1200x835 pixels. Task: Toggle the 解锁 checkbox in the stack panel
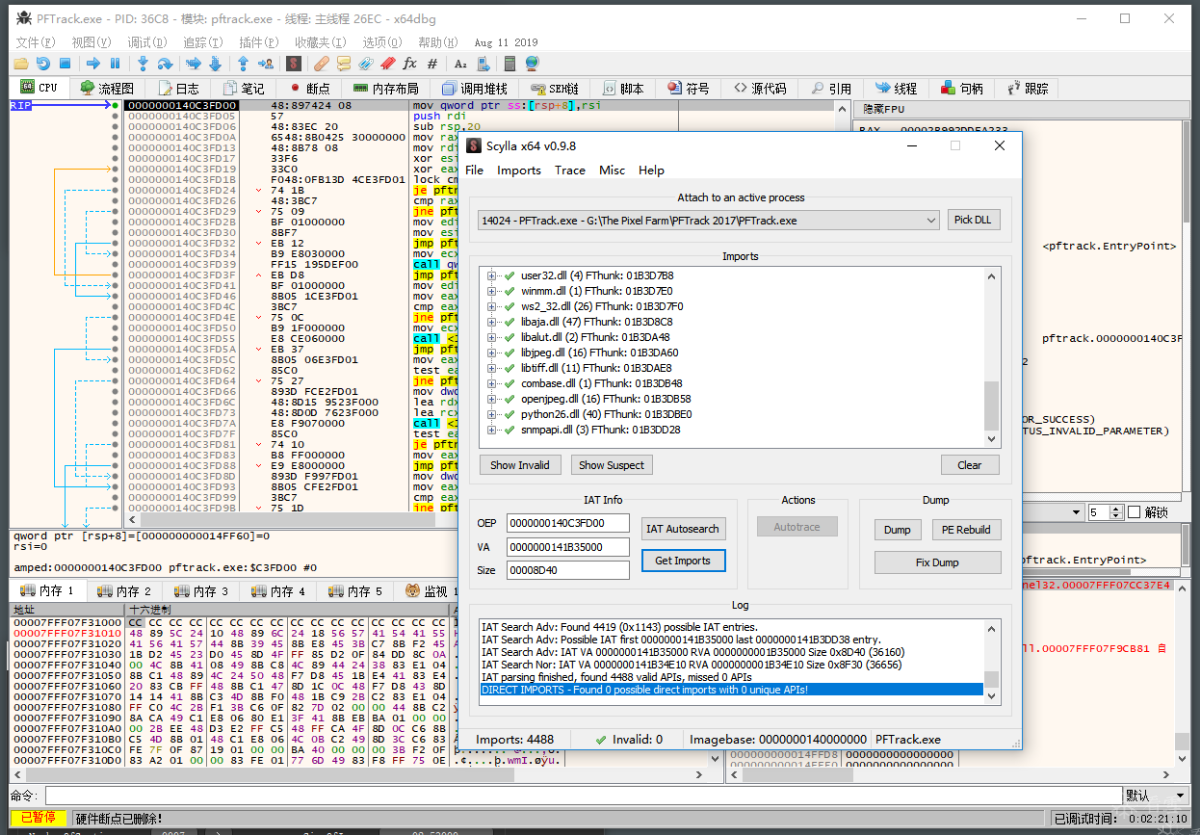pos(1133,512)
